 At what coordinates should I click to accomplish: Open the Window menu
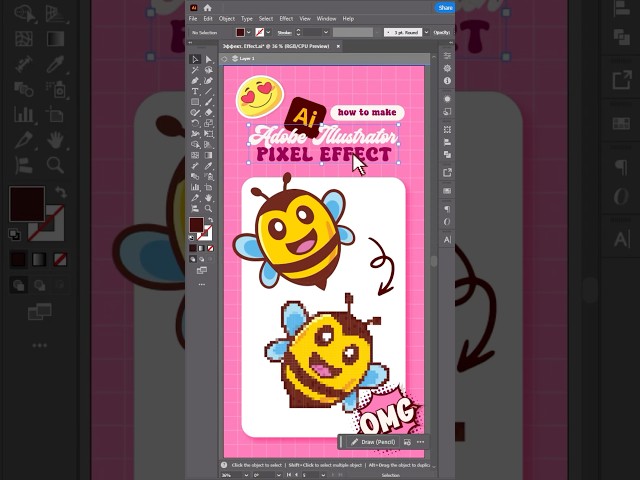(327, 19)
